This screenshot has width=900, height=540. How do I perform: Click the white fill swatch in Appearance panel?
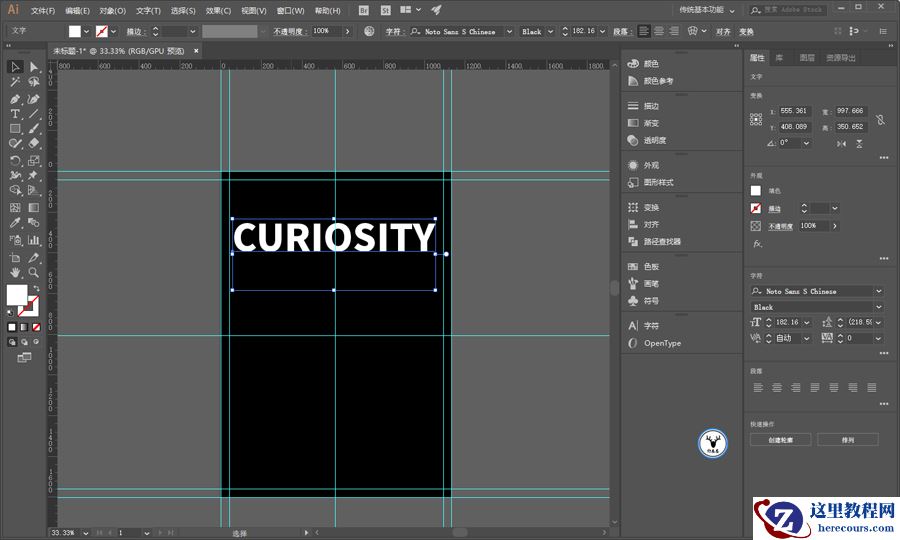(756, 190)
